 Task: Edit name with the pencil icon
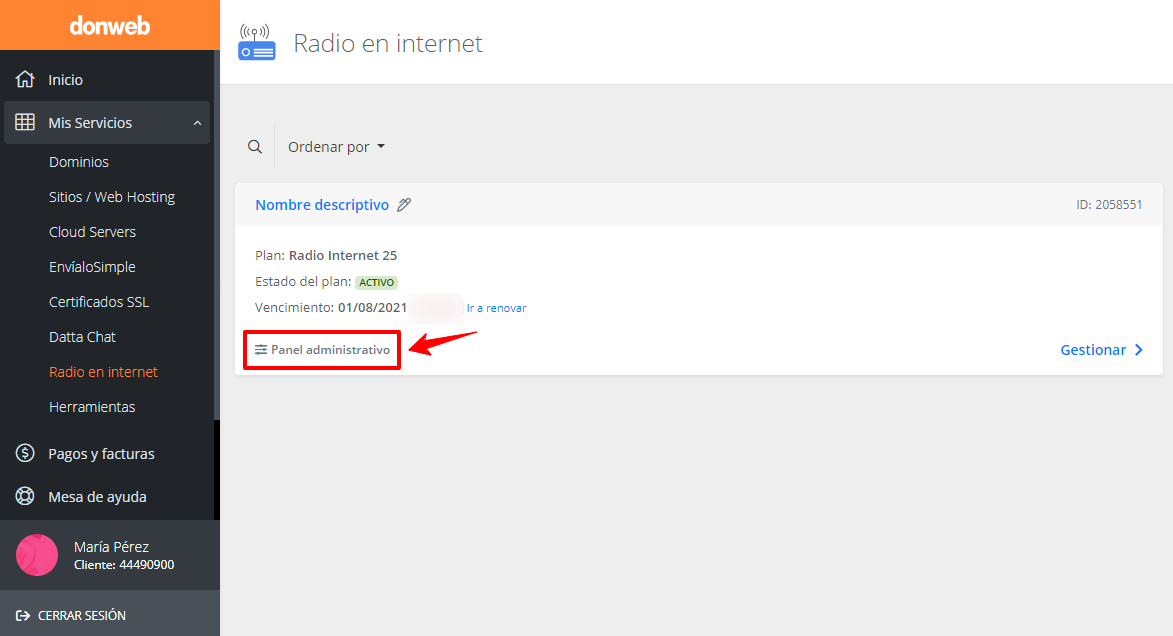404,205
